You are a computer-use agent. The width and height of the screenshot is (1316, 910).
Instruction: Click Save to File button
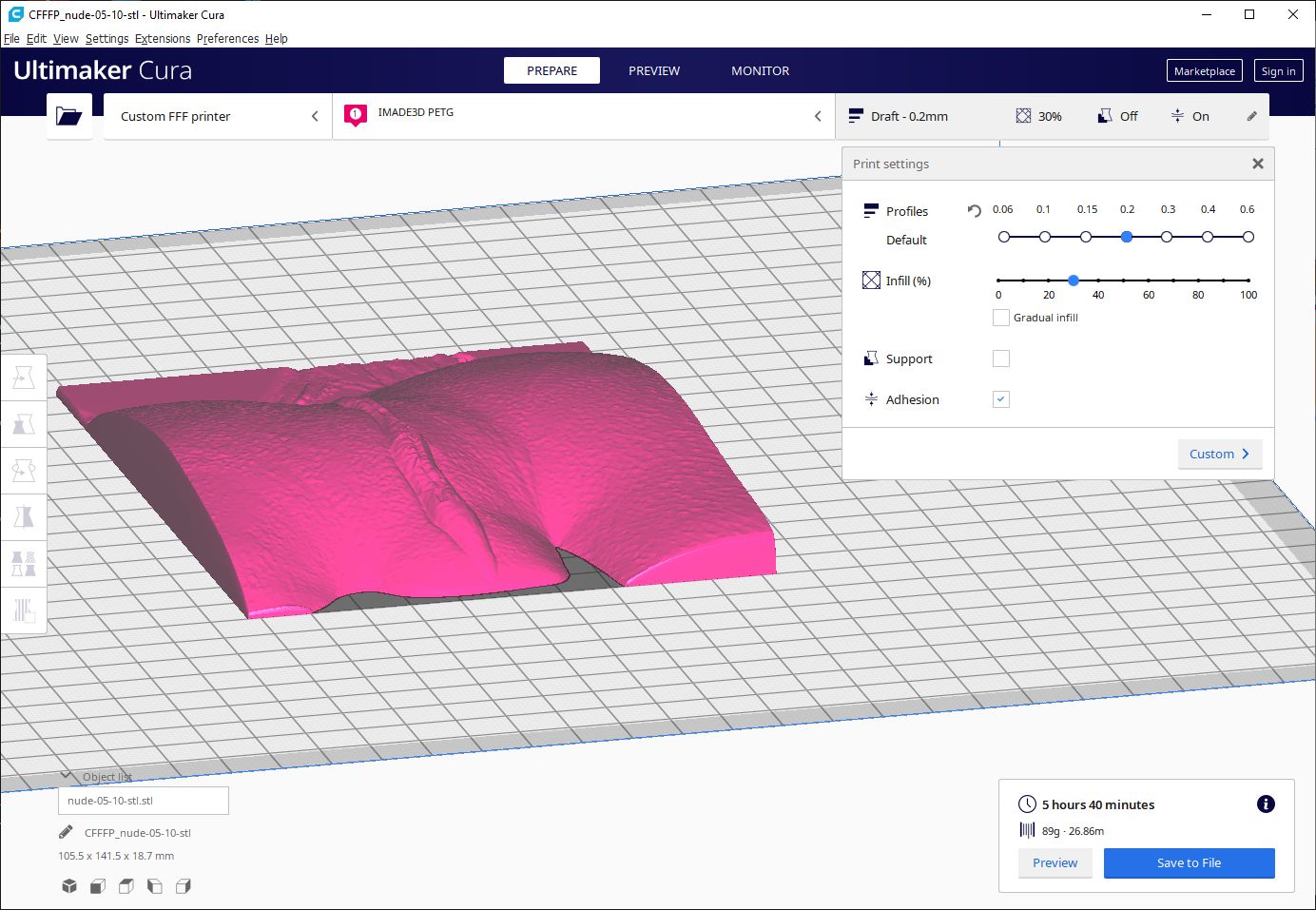click(1189, 862)
